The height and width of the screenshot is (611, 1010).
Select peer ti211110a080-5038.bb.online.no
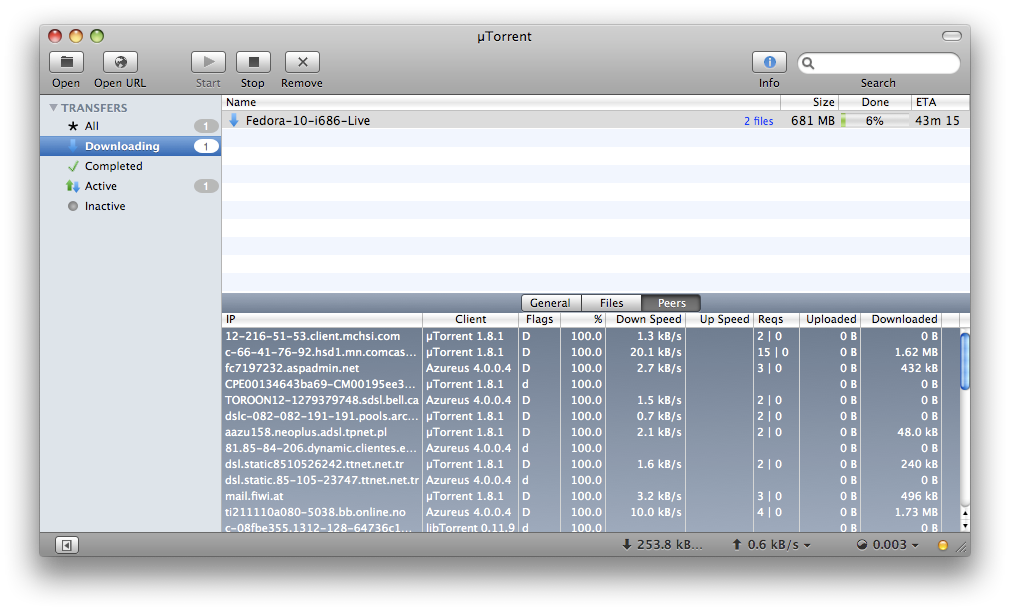point(315,512)
